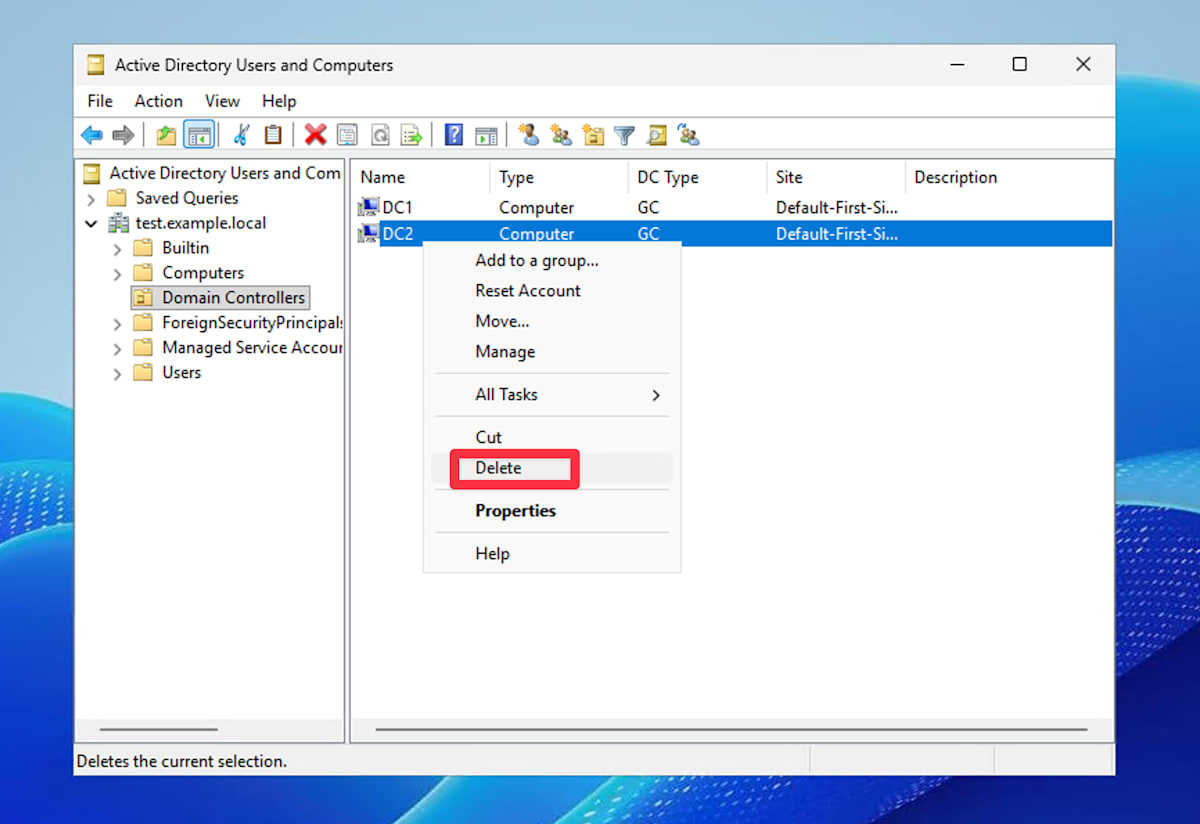
Task: Click the Create New Group toolbar icon
Action: coord(561,135)
